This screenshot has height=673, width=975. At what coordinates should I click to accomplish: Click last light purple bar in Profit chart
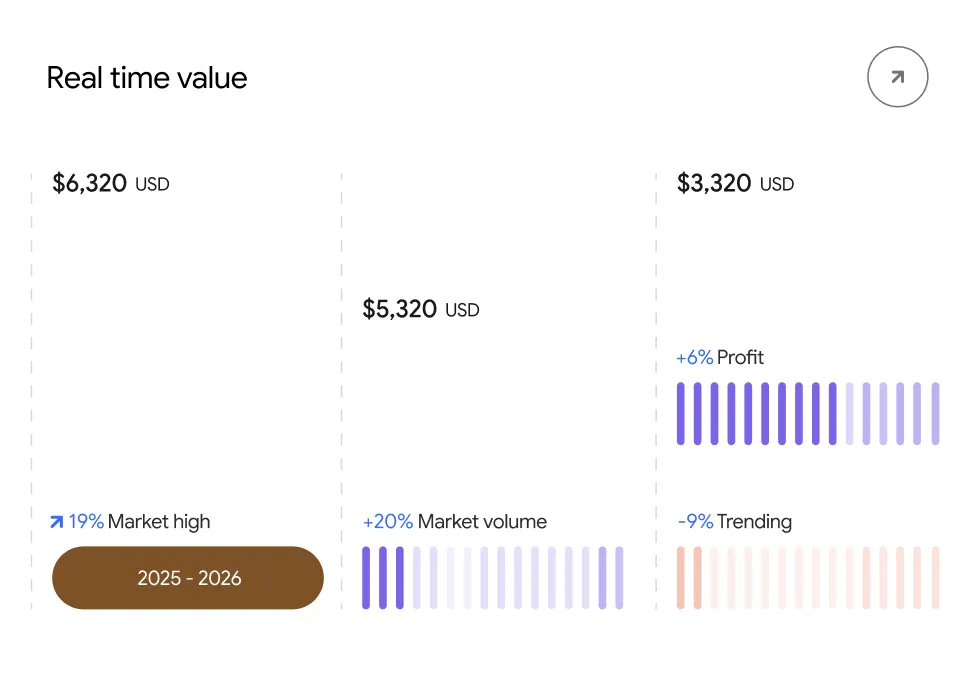pyautogui.click(x=935, y=414)
